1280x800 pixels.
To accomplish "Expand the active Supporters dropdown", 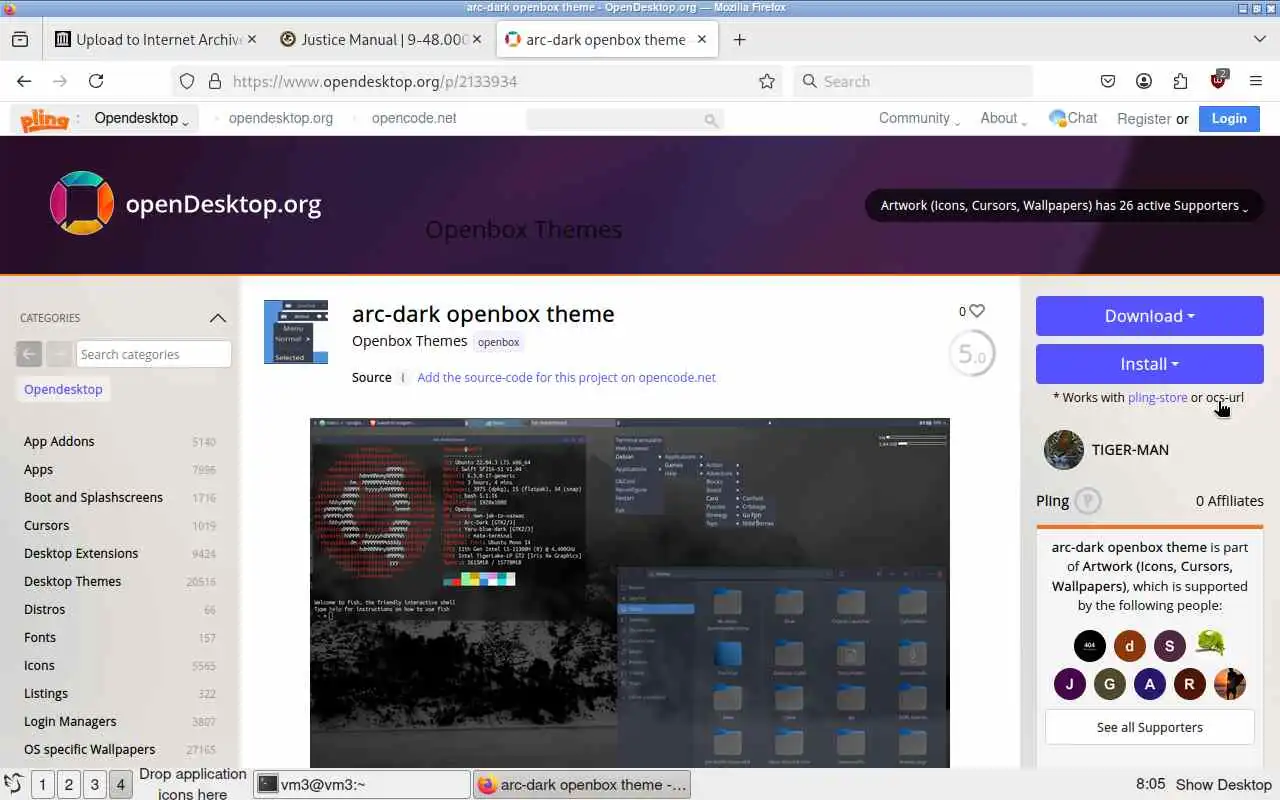I will [x=1064, y=206].
